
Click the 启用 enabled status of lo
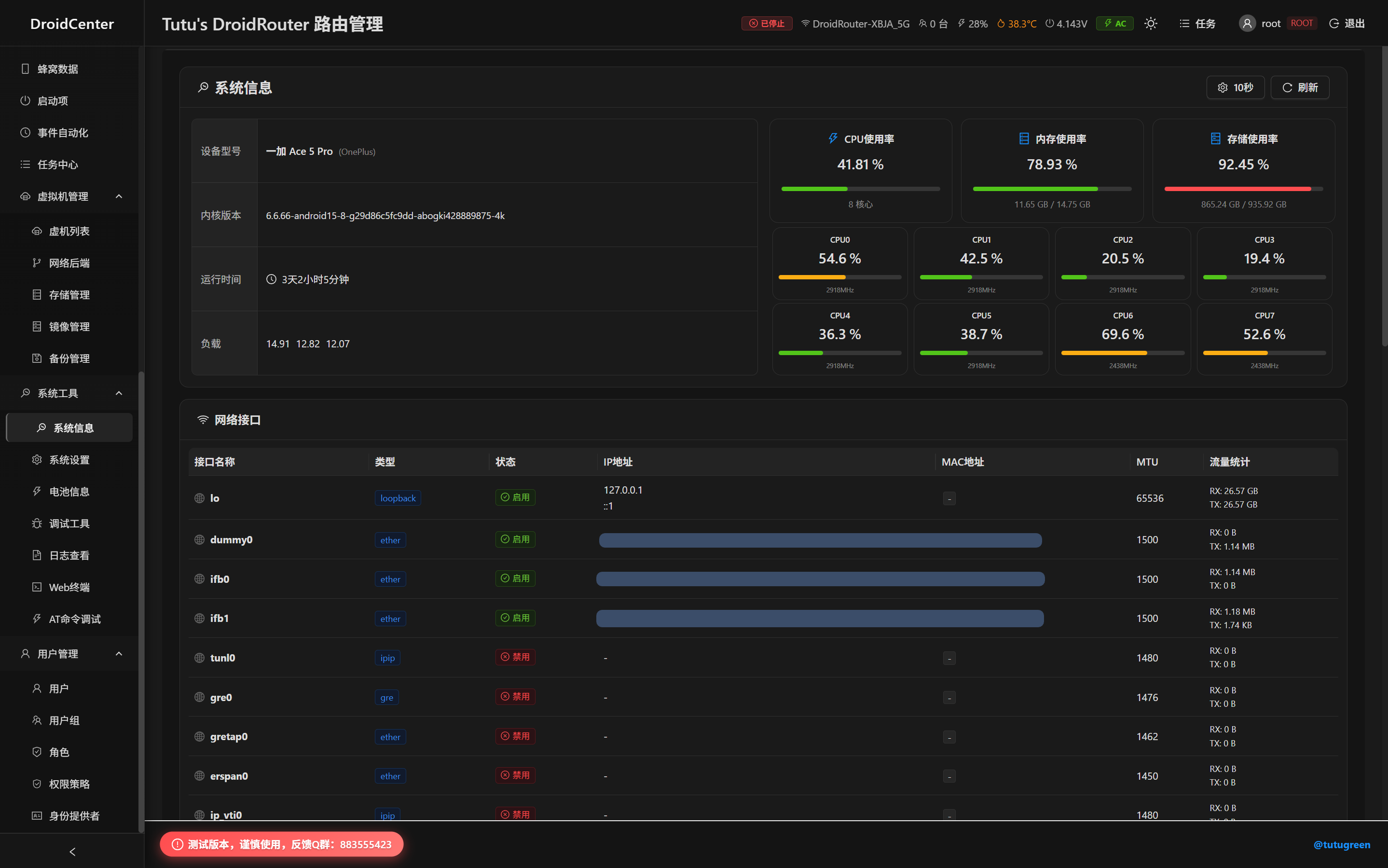(515, 497)
